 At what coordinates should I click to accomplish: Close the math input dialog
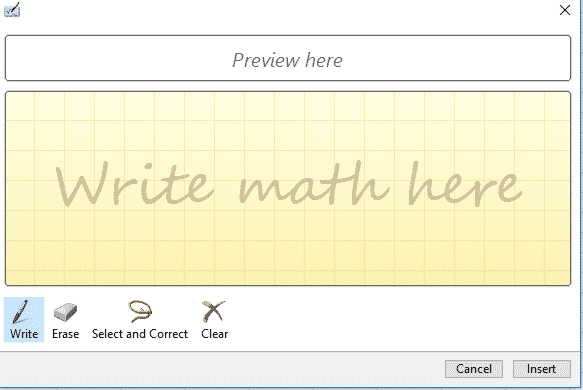click(565, 10)
